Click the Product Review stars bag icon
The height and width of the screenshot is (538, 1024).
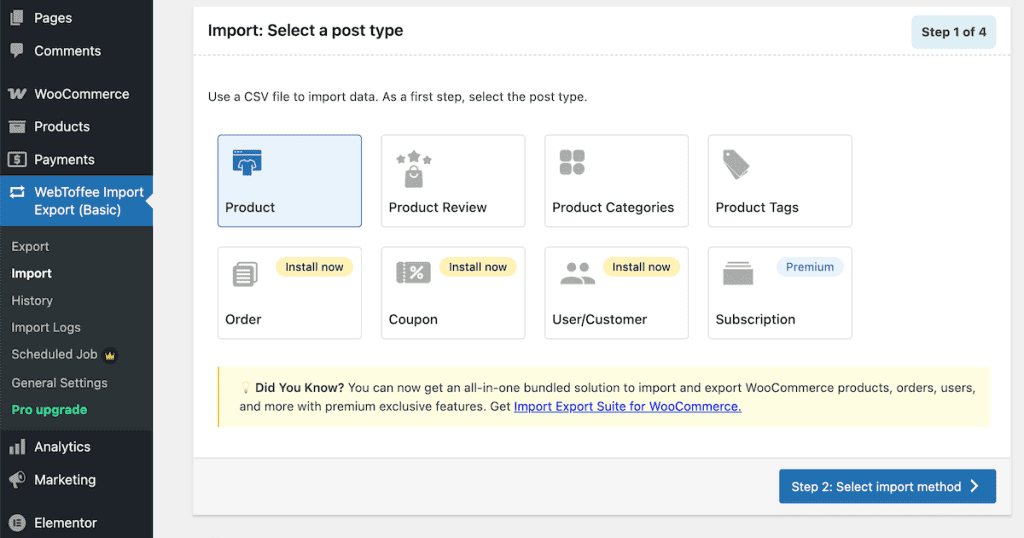pos(413,169)
